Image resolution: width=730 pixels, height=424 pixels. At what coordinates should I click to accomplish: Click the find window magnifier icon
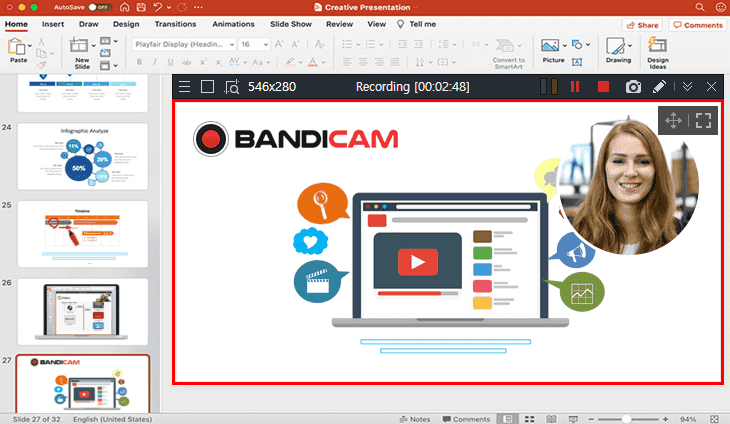(232, 87)
